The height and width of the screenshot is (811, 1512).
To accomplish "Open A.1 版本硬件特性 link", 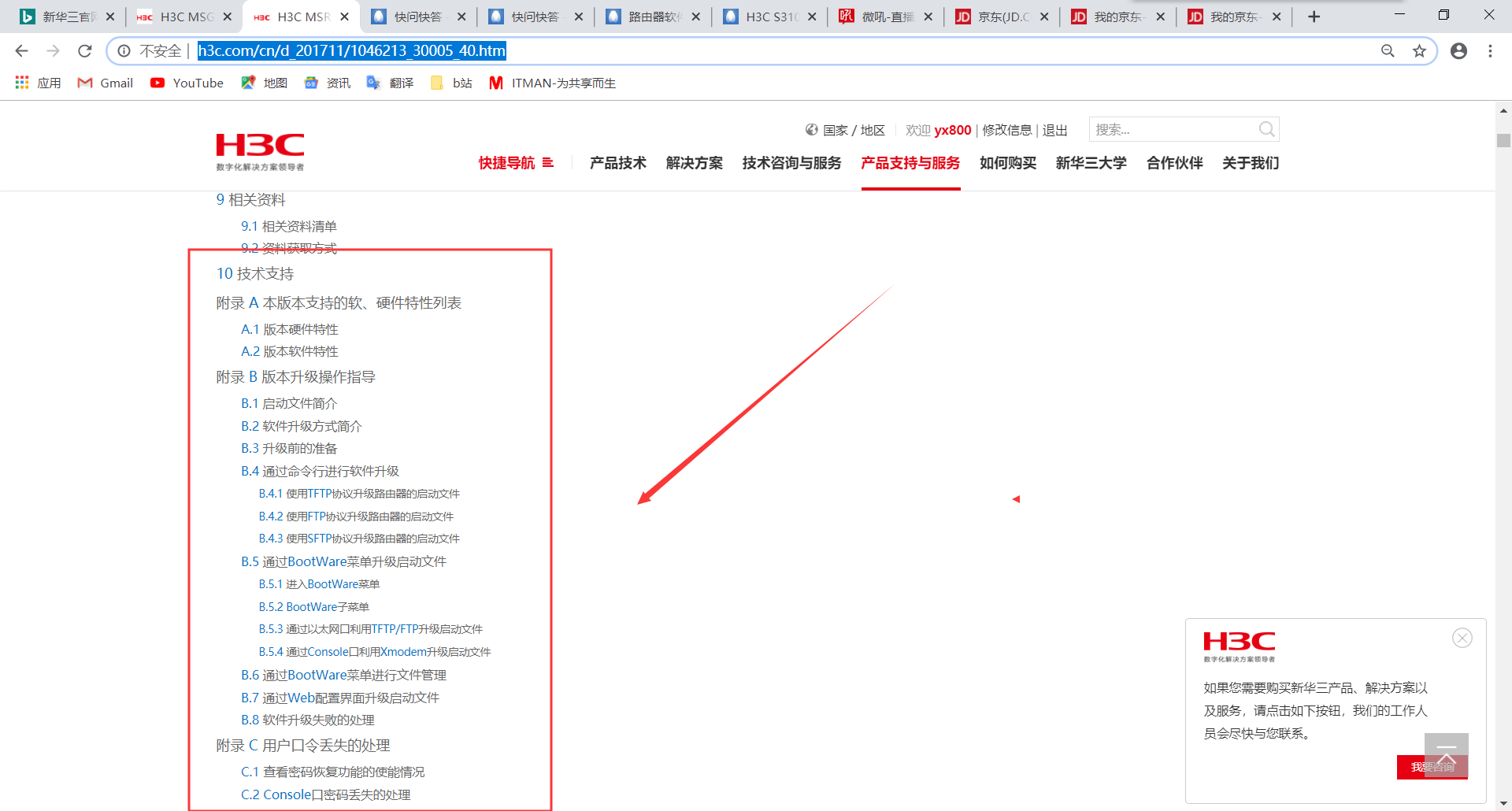I will (290, 329).
